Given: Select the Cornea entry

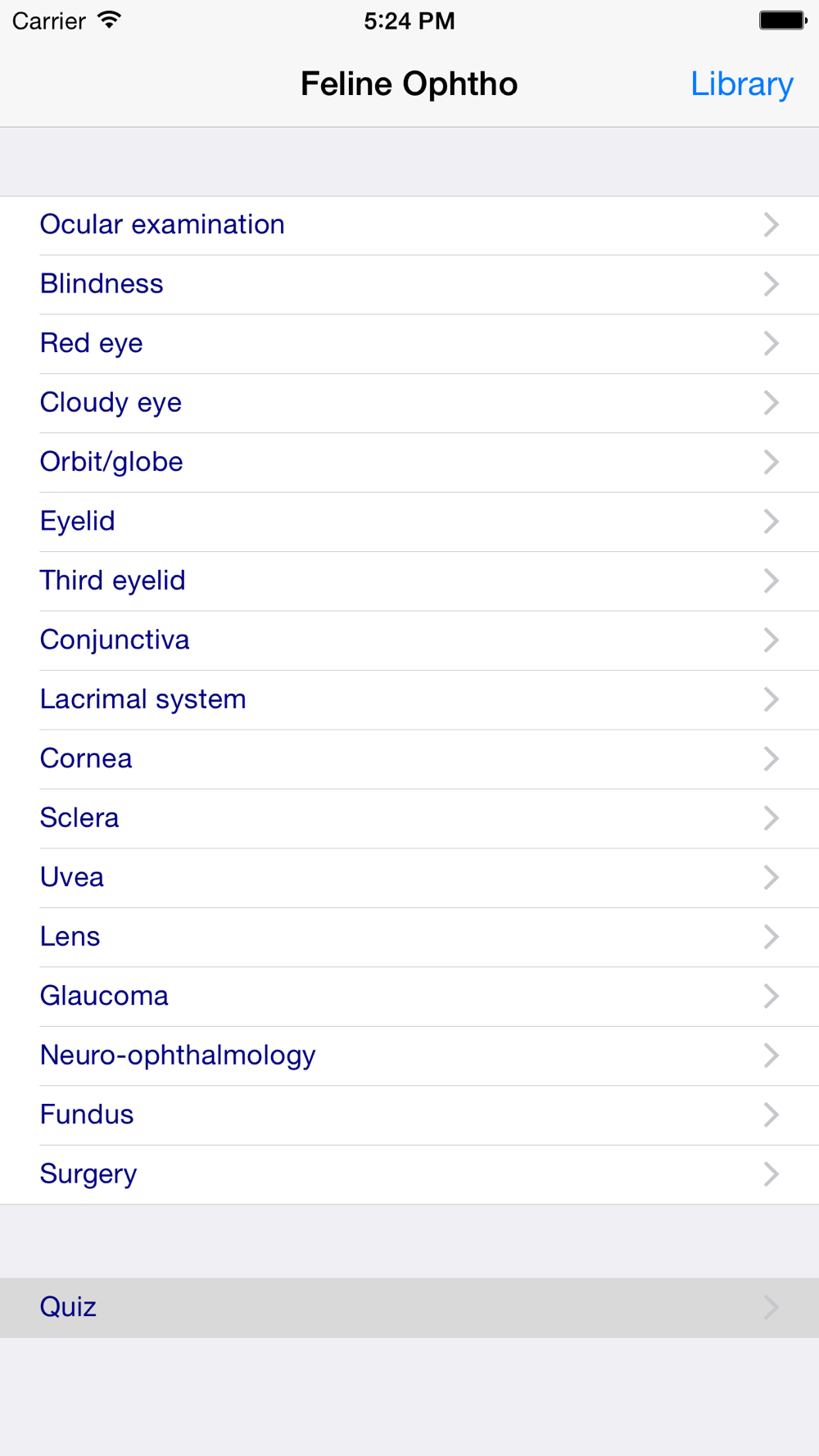Looking at the screenshot, I should point(409,759).
